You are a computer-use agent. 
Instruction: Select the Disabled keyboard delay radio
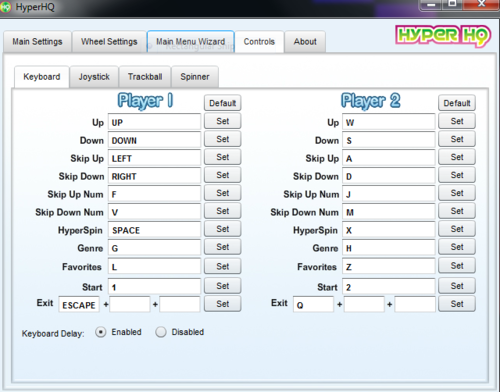pyautogui.click(x=161, y=332)
